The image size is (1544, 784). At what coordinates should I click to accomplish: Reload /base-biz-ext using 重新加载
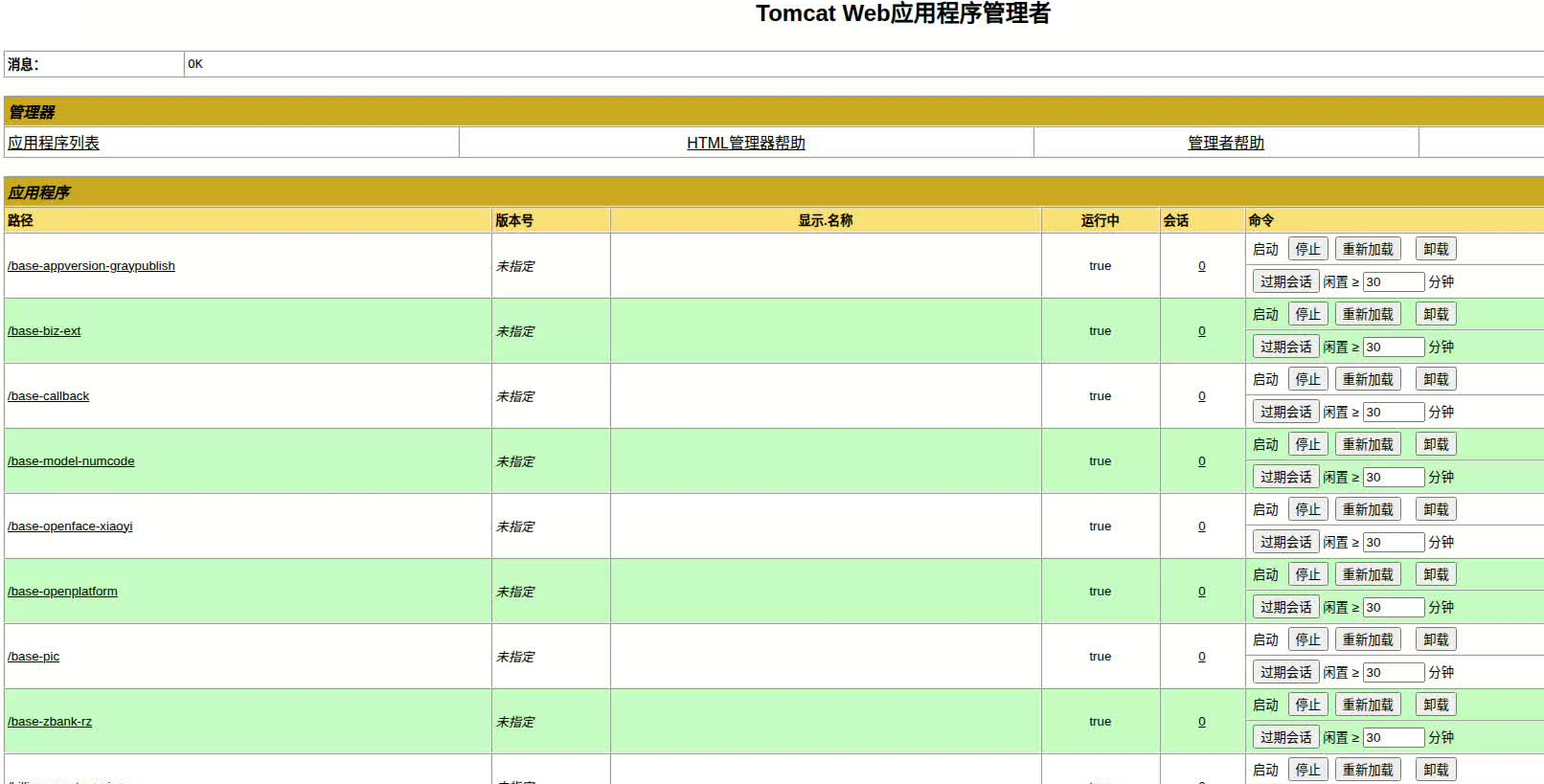pyautogui.click(x=1368, y=314)
